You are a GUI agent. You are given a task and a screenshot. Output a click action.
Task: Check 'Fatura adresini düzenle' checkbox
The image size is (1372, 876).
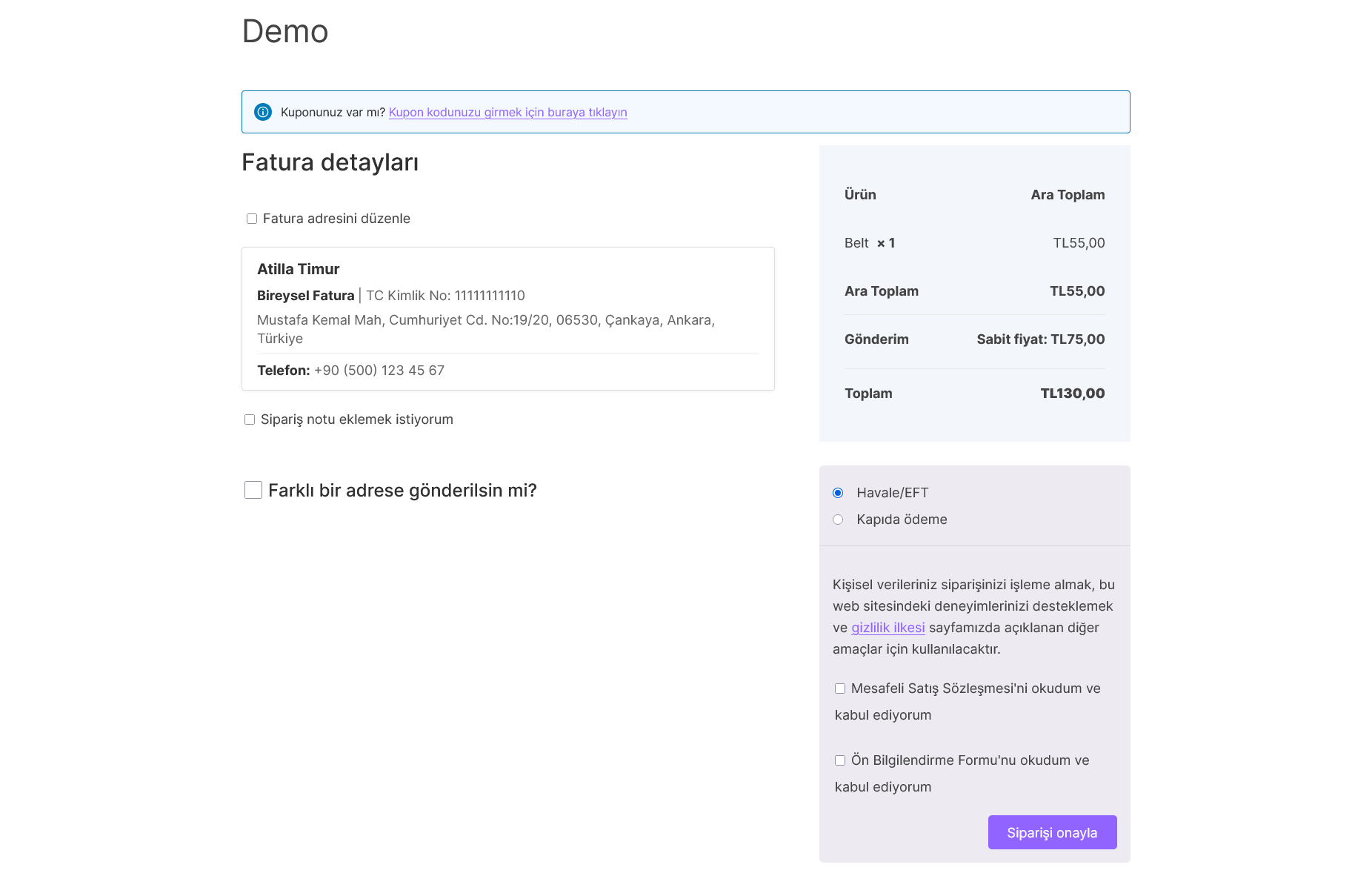tap(252, 219)
